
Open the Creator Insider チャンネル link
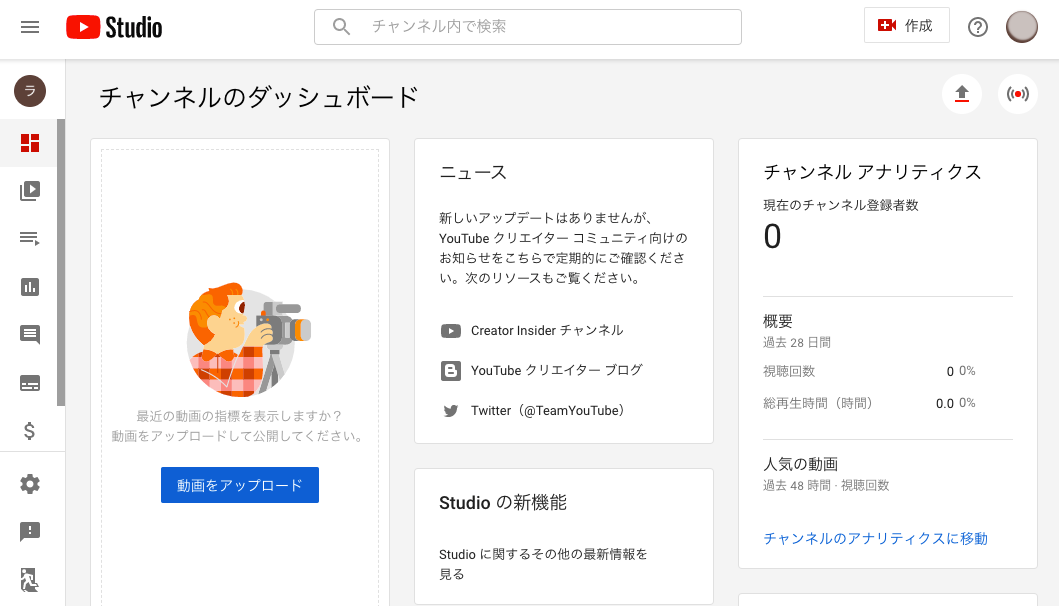(546, 330)
